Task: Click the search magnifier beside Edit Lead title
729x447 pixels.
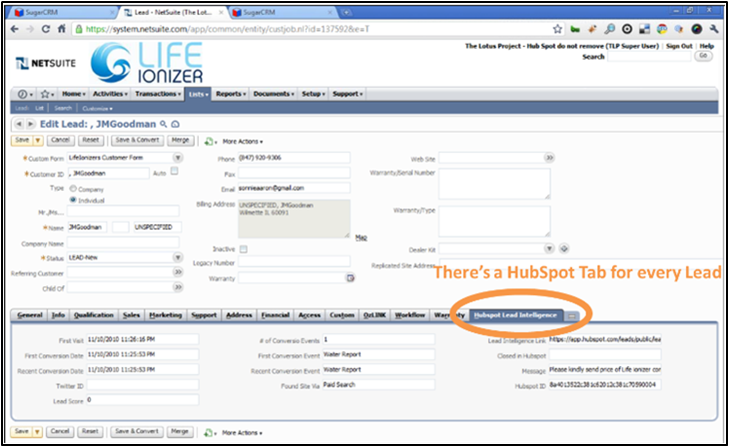Action: click(163, 123)
